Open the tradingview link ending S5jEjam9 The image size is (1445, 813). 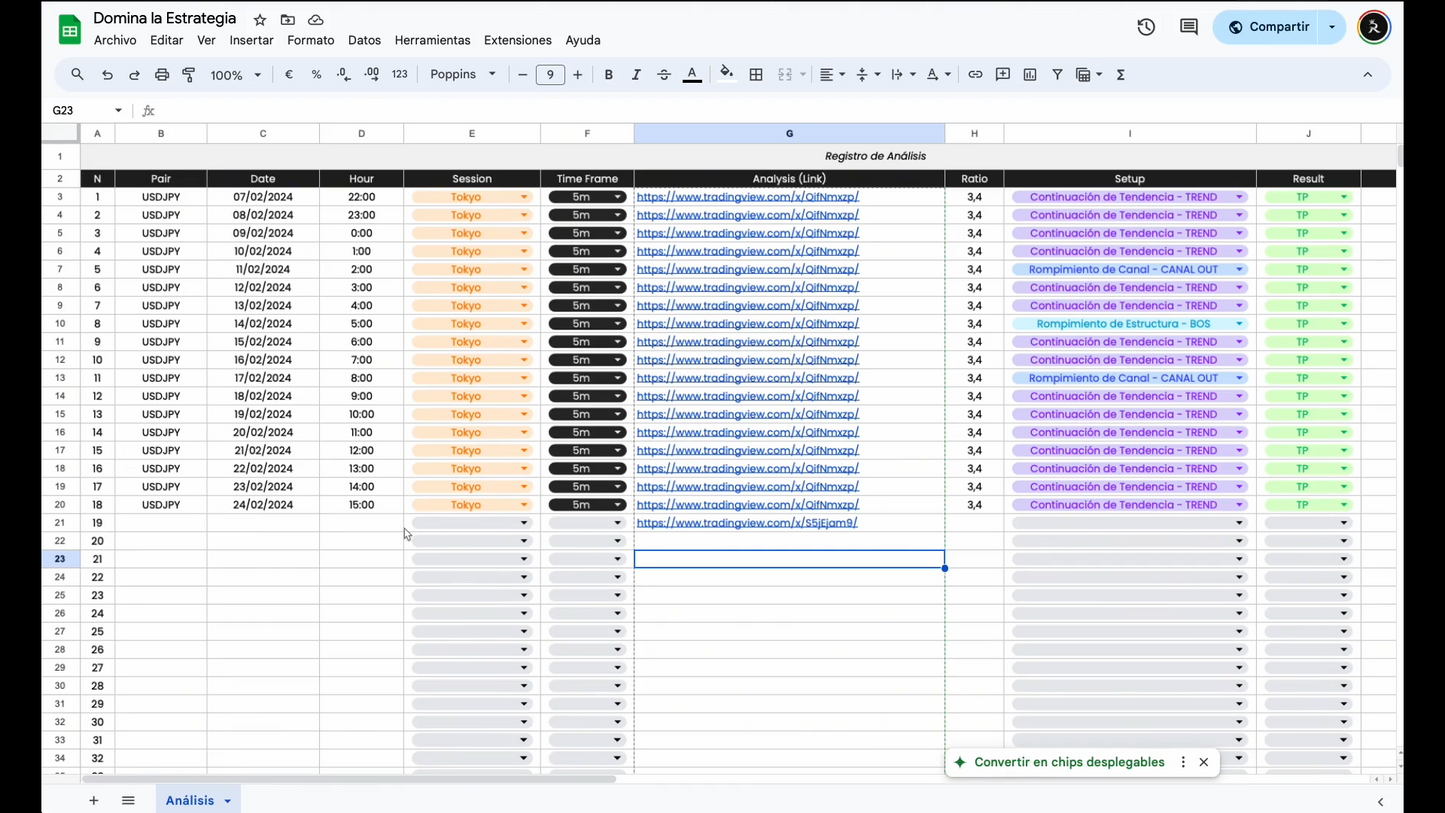pos(747,523)
